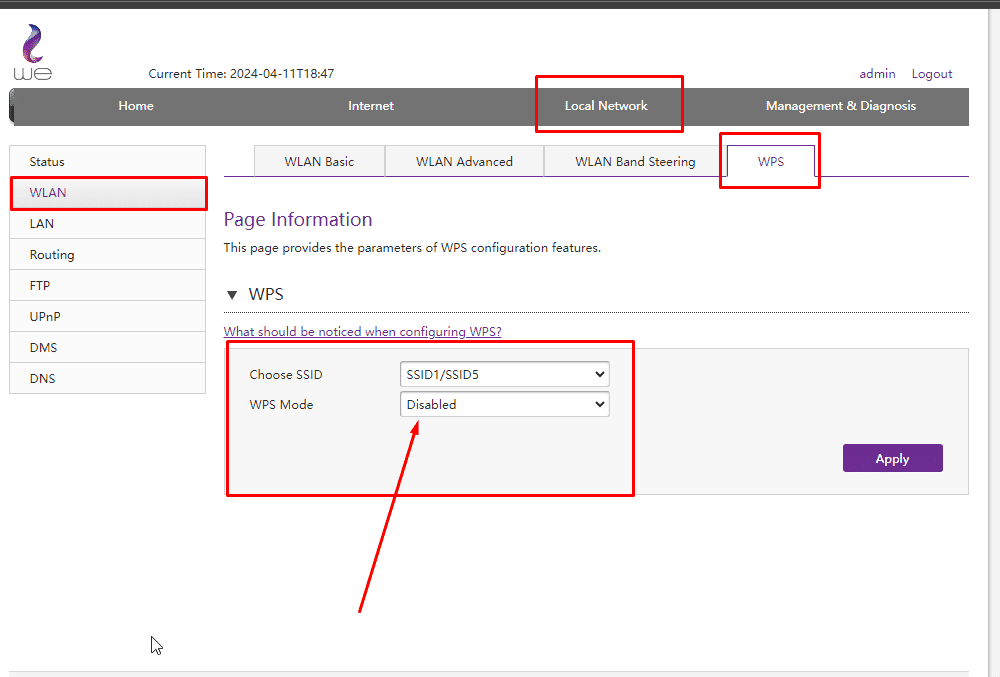Open the Internet menu

coord(371,106)
